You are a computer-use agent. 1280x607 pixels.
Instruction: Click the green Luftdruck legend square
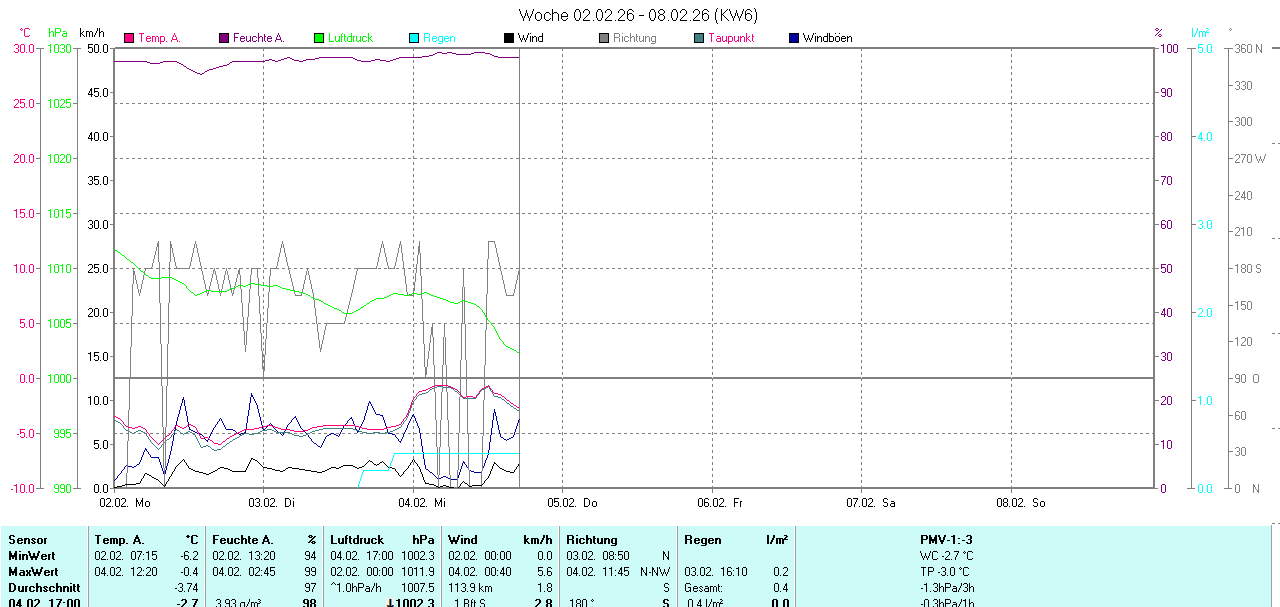pyautogui.click(x=319, y=38)
